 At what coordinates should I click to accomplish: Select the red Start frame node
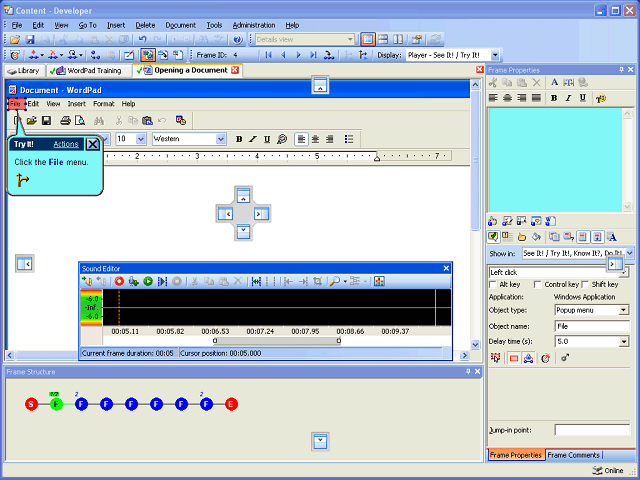click(31, 404)
